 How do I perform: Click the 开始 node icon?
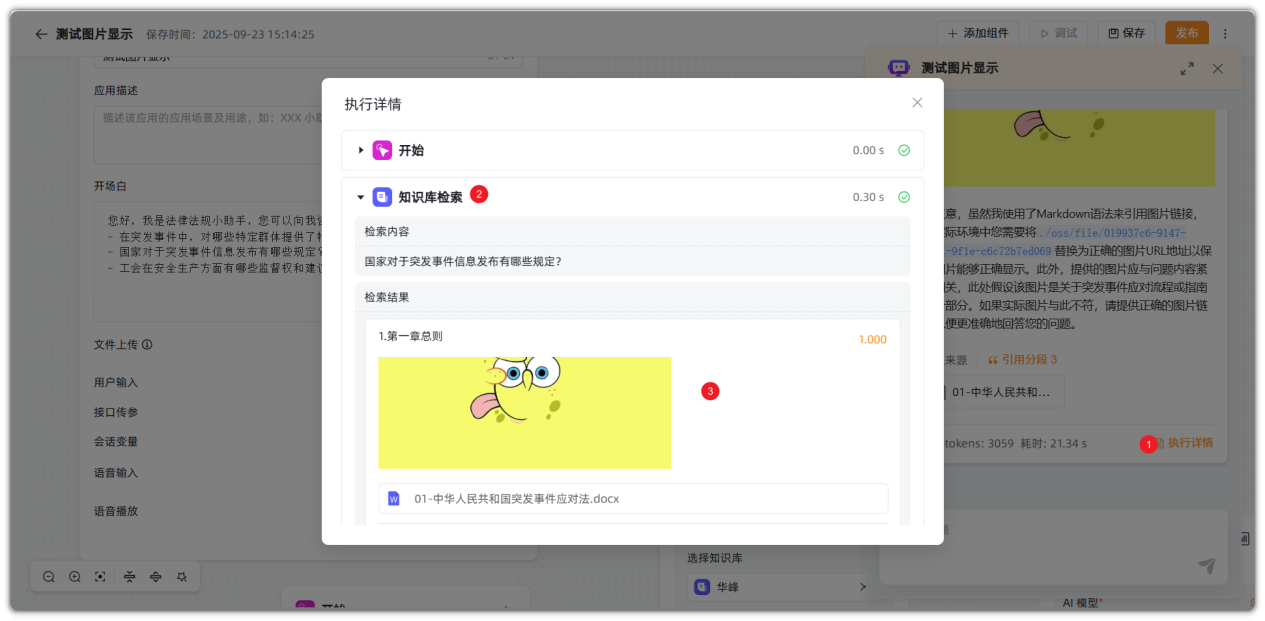[382, 151]
